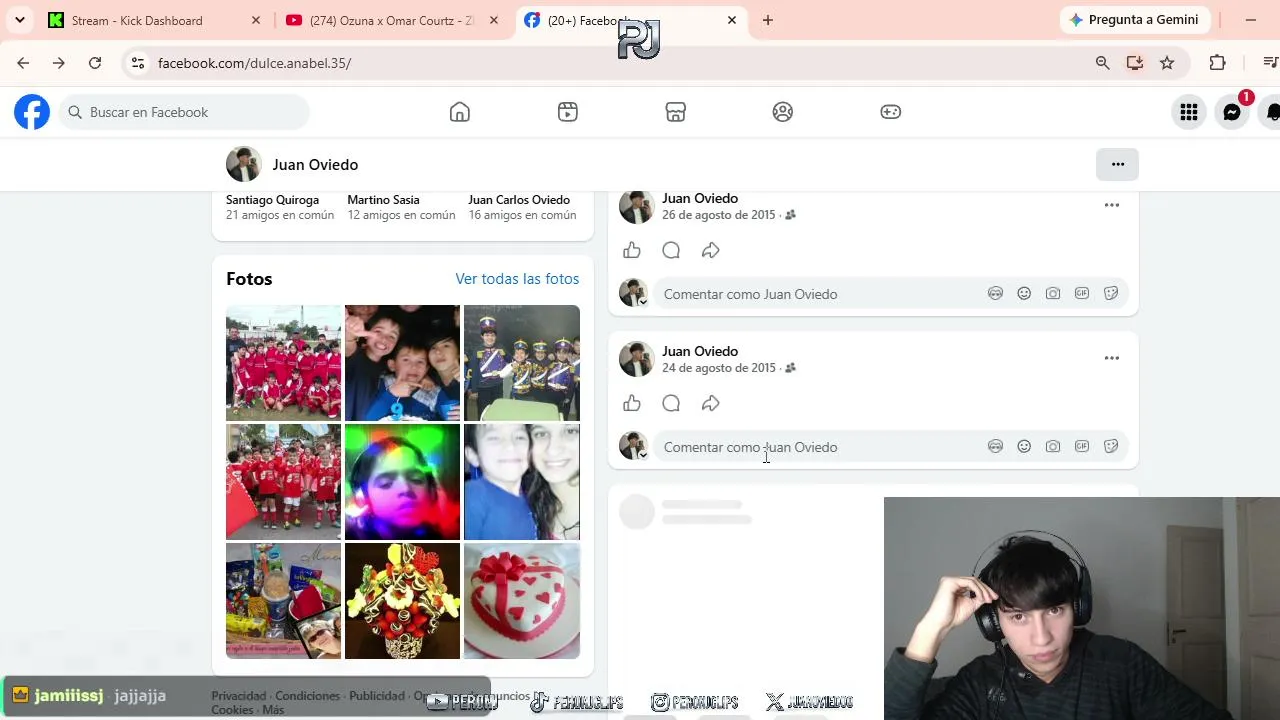Open Ver todas las fotos link
This screenshot has height=720, width=1280.
[517, 279]
